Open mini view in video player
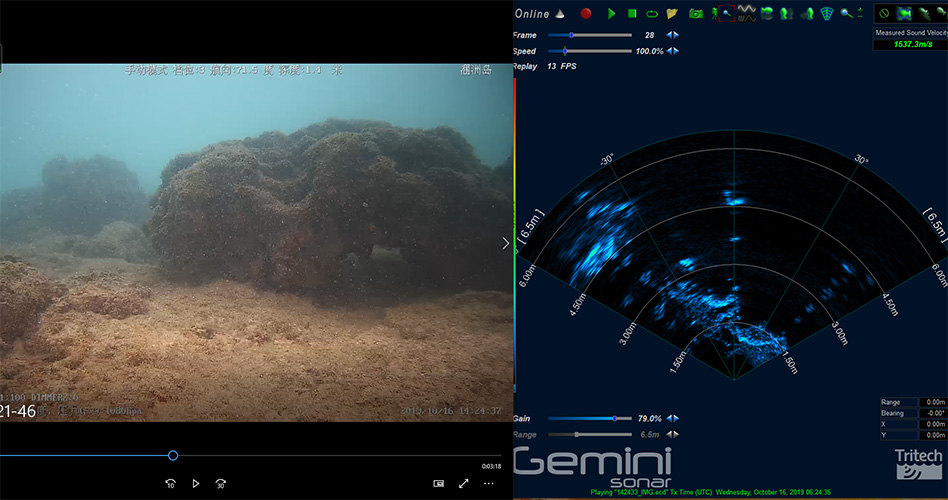Viewport: 948px width, 500px height. click(439, 484)
